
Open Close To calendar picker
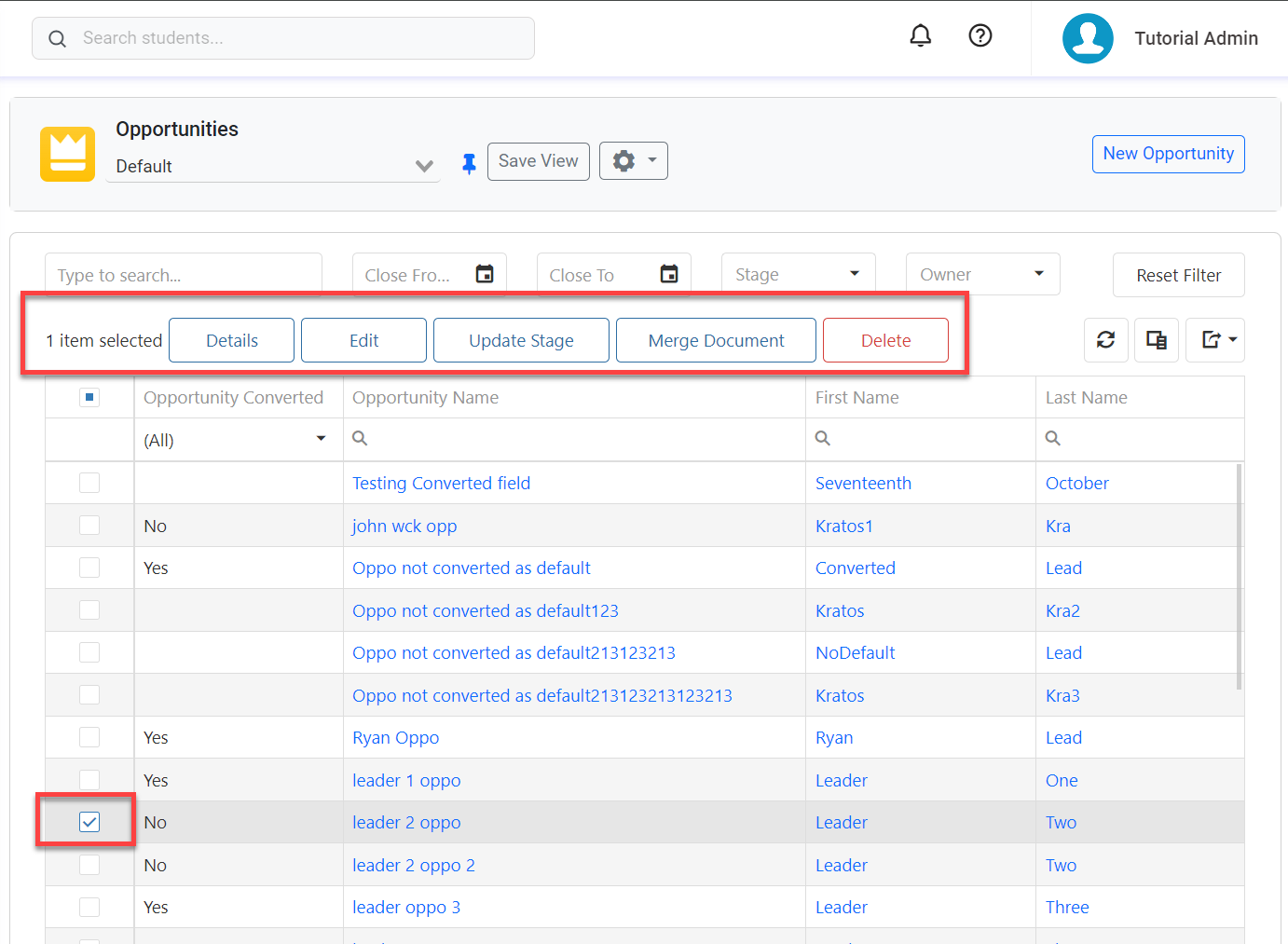click(669, 274)
